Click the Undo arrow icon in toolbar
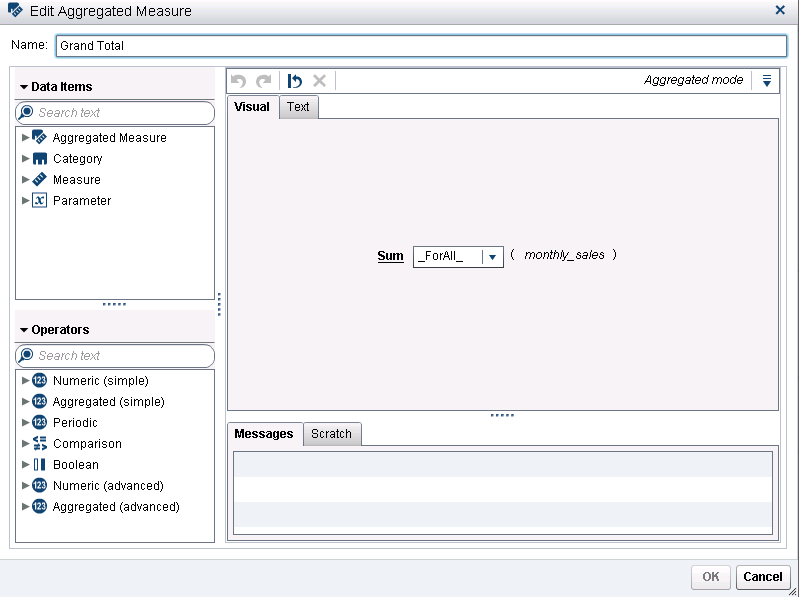 click(x=238, y=80)
